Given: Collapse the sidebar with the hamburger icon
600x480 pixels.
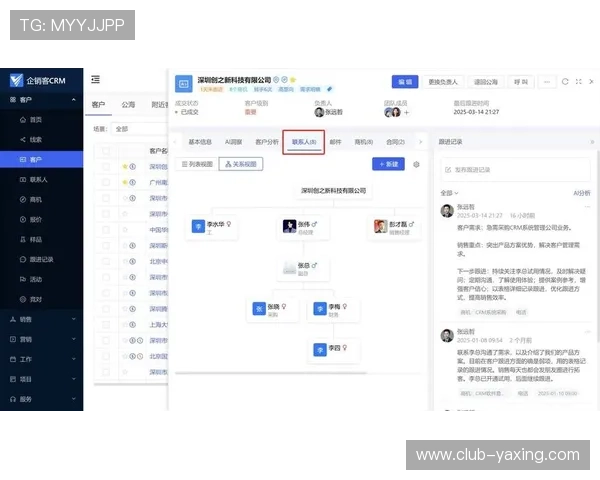Looking at the screenshot, I should [x=95, y=79].
